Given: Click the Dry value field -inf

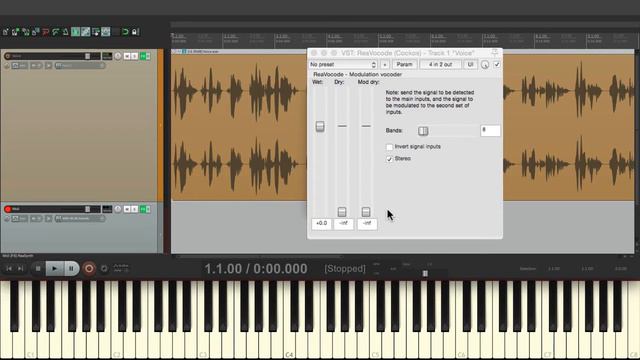Looking at the screenshot, I should 344,224.
